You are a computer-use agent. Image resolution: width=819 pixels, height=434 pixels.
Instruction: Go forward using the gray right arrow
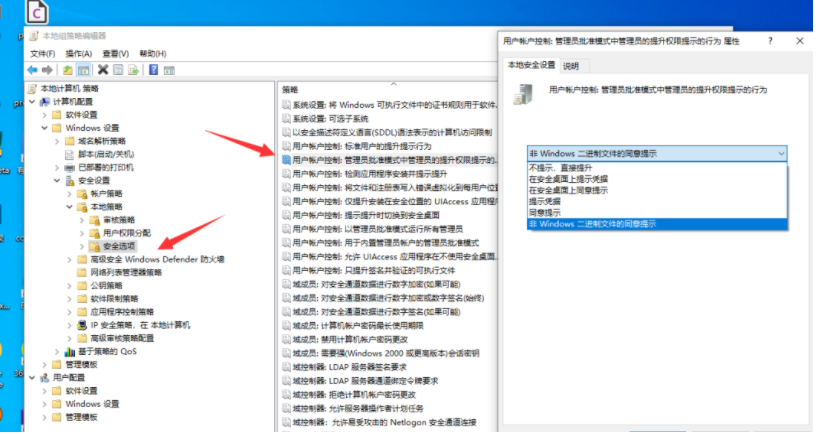48,70
